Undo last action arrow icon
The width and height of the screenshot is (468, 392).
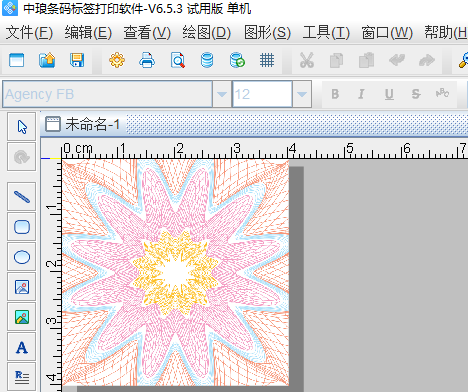pyautogui.click(x=397, y=60)
